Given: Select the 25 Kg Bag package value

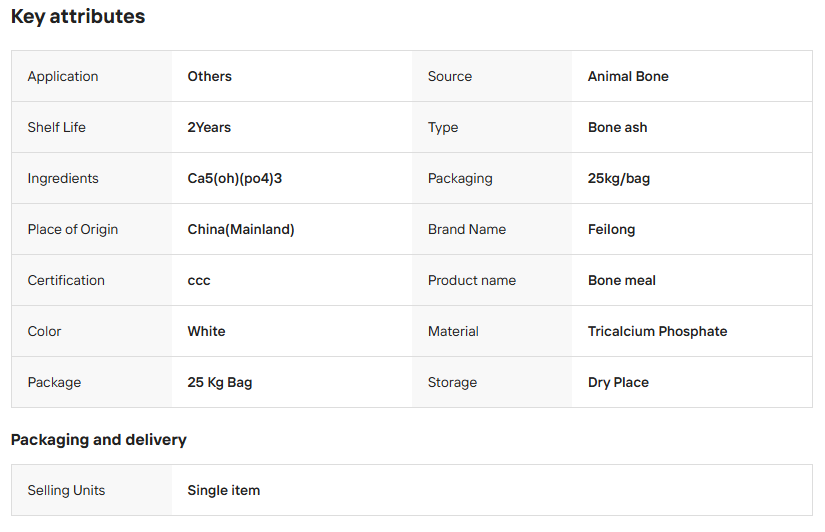Looking at the screenshot, I should (x=219, y=382).
